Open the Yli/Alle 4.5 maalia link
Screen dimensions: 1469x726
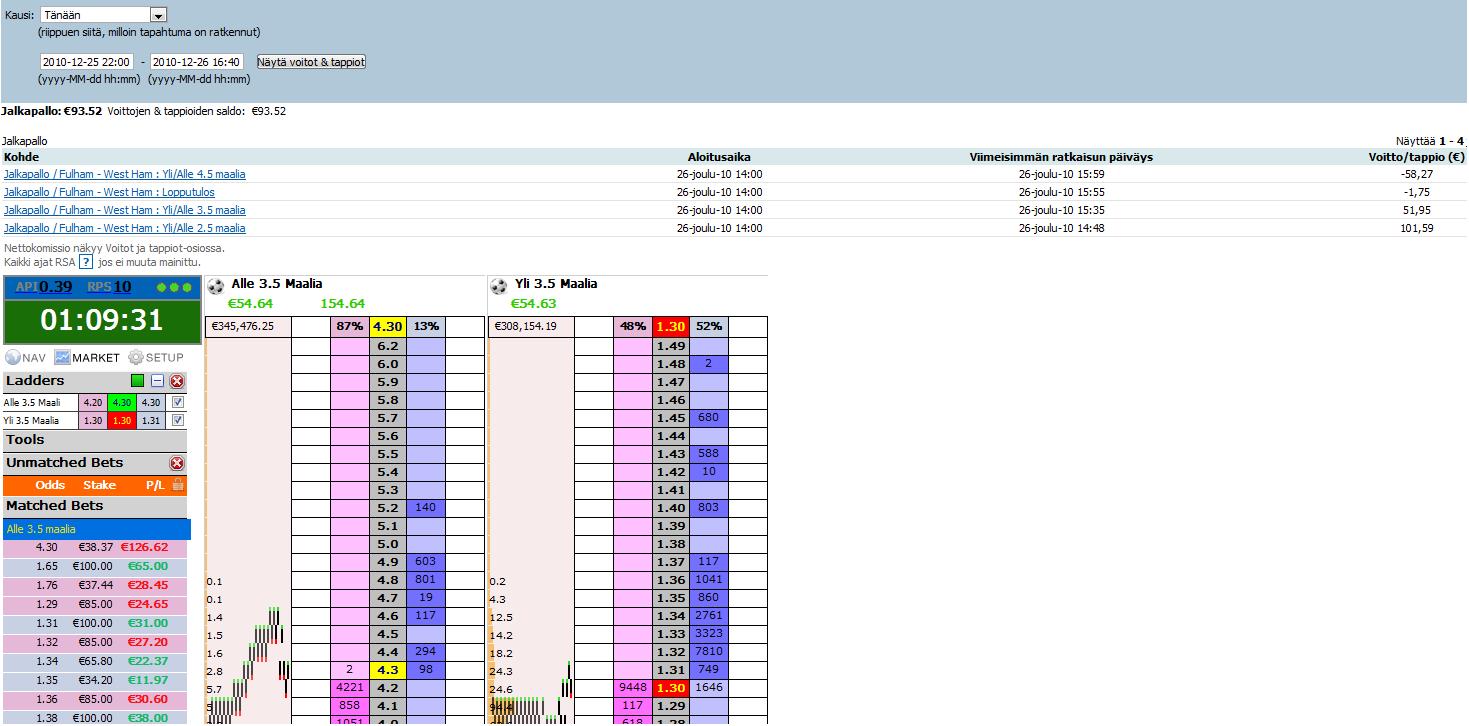click(x=124, y=174)
